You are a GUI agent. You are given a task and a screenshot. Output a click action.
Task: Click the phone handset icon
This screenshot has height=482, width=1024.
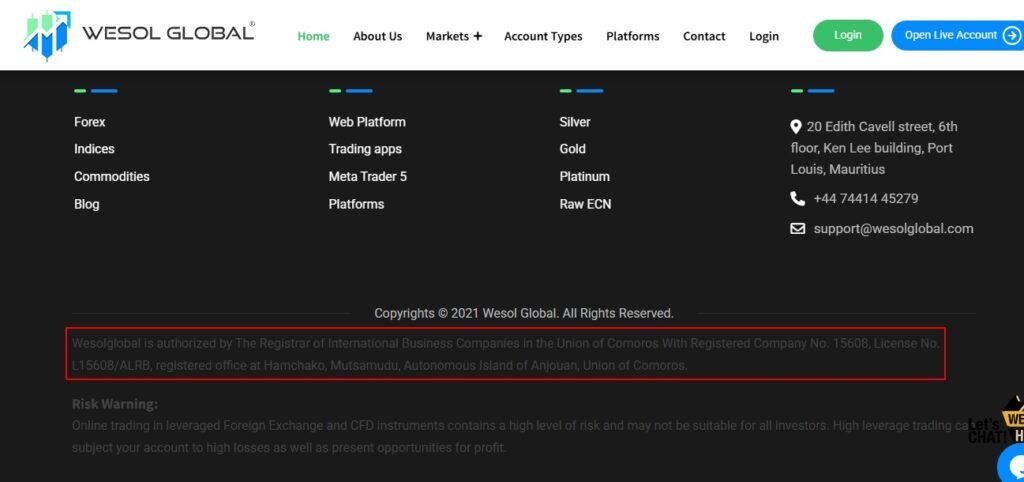coord(797,199)
